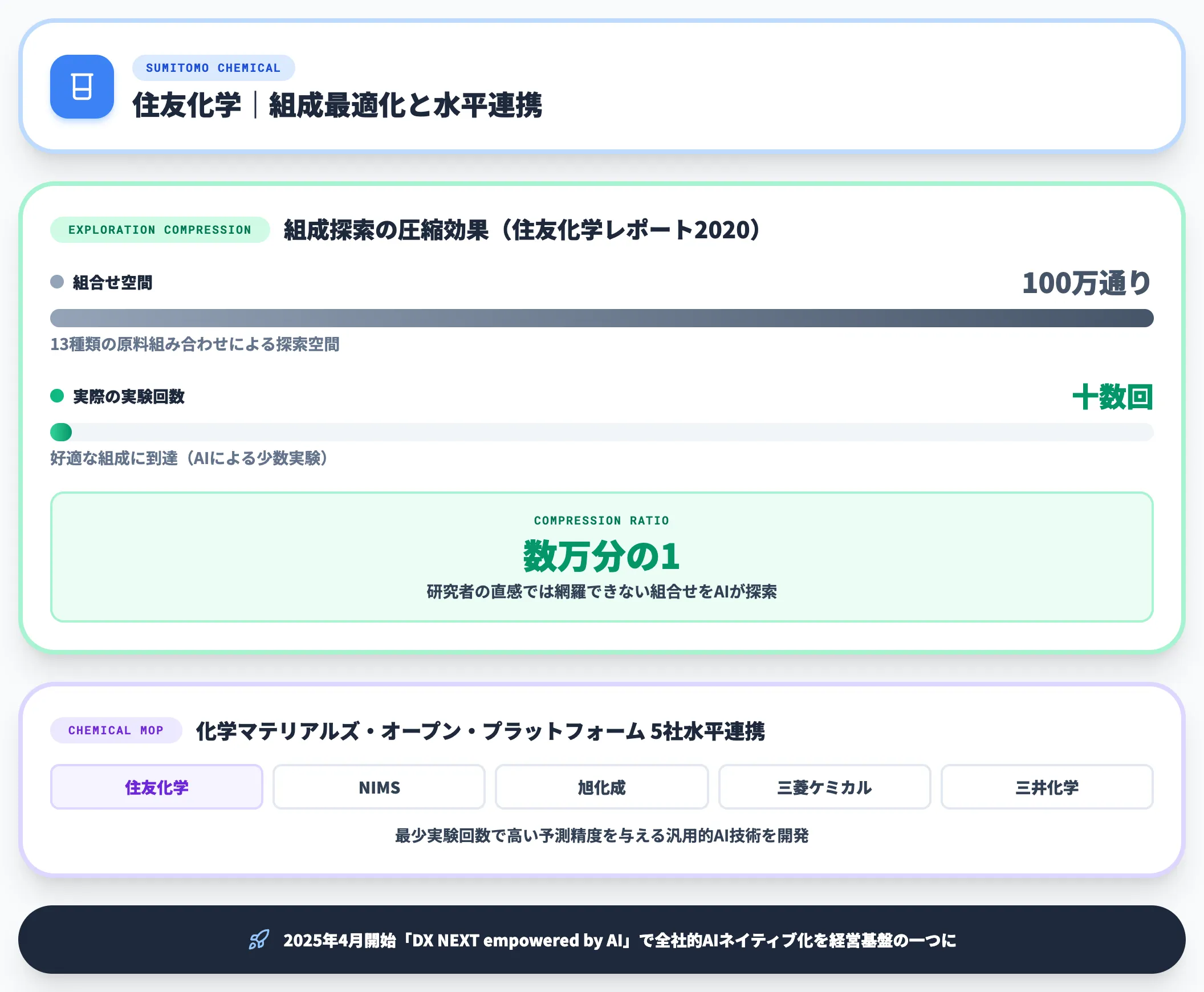Click the text 最少実験回数で高い予測精度を与える汎用的AI技術を開発
This screenshot has width=1204, height=992.
pyautogui.click(x=601, y=835)
